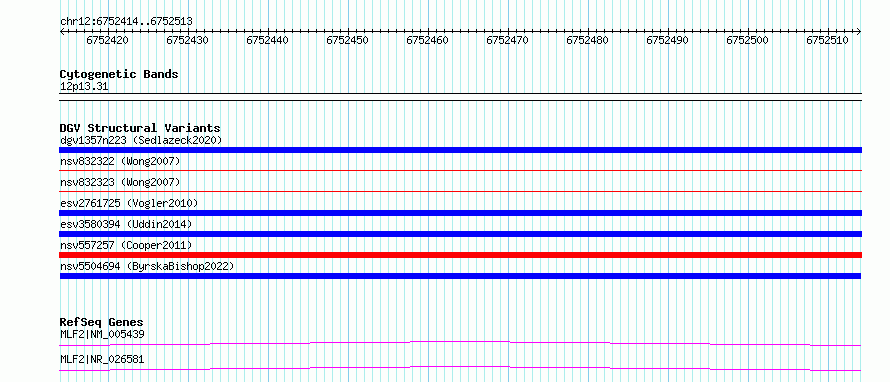Open variant nsv557257 (Cooper2011) label
This screenshot has width=890, height=382.
[x=126, y=245]
